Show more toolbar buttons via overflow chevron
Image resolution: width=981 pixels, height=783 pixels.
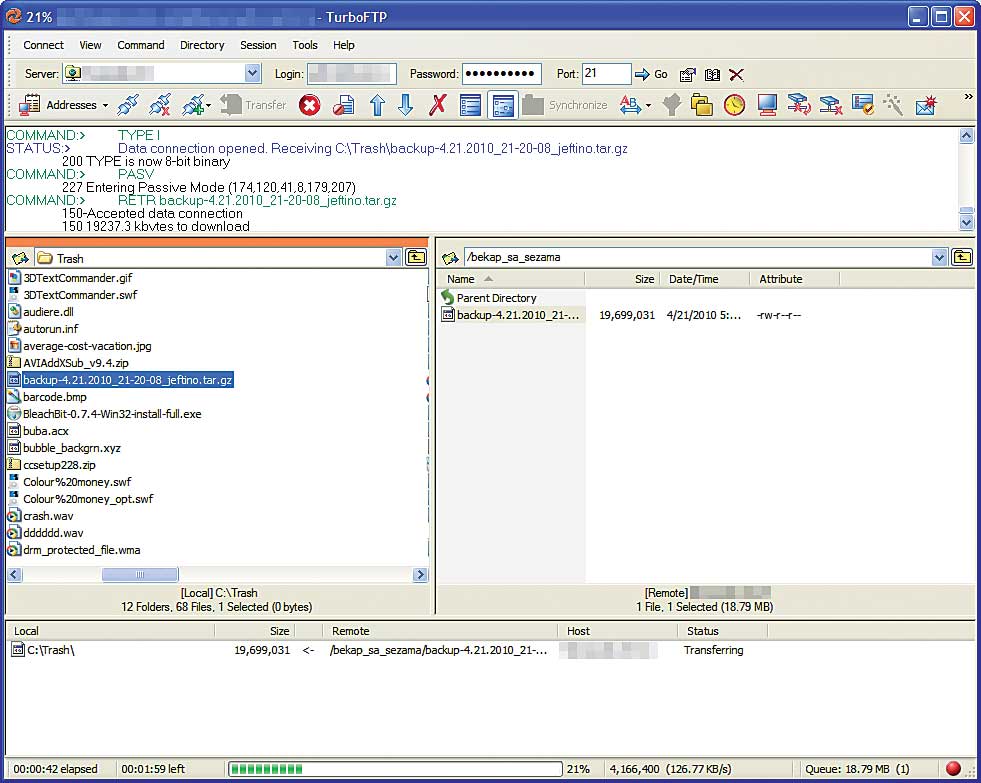coord(968,97)
